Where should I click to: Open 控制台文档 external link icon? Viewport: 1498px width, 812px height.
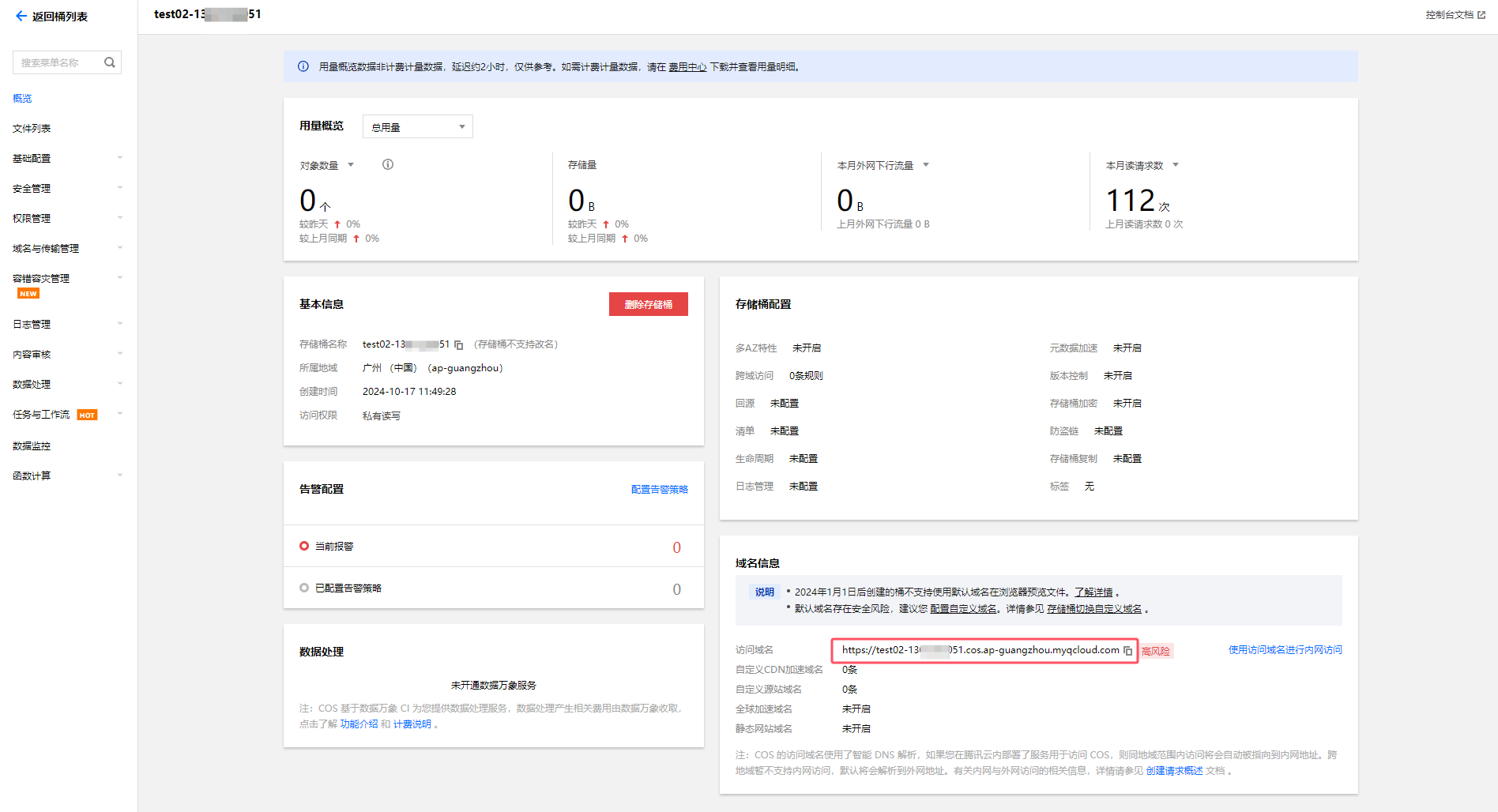pos(1481,15)
